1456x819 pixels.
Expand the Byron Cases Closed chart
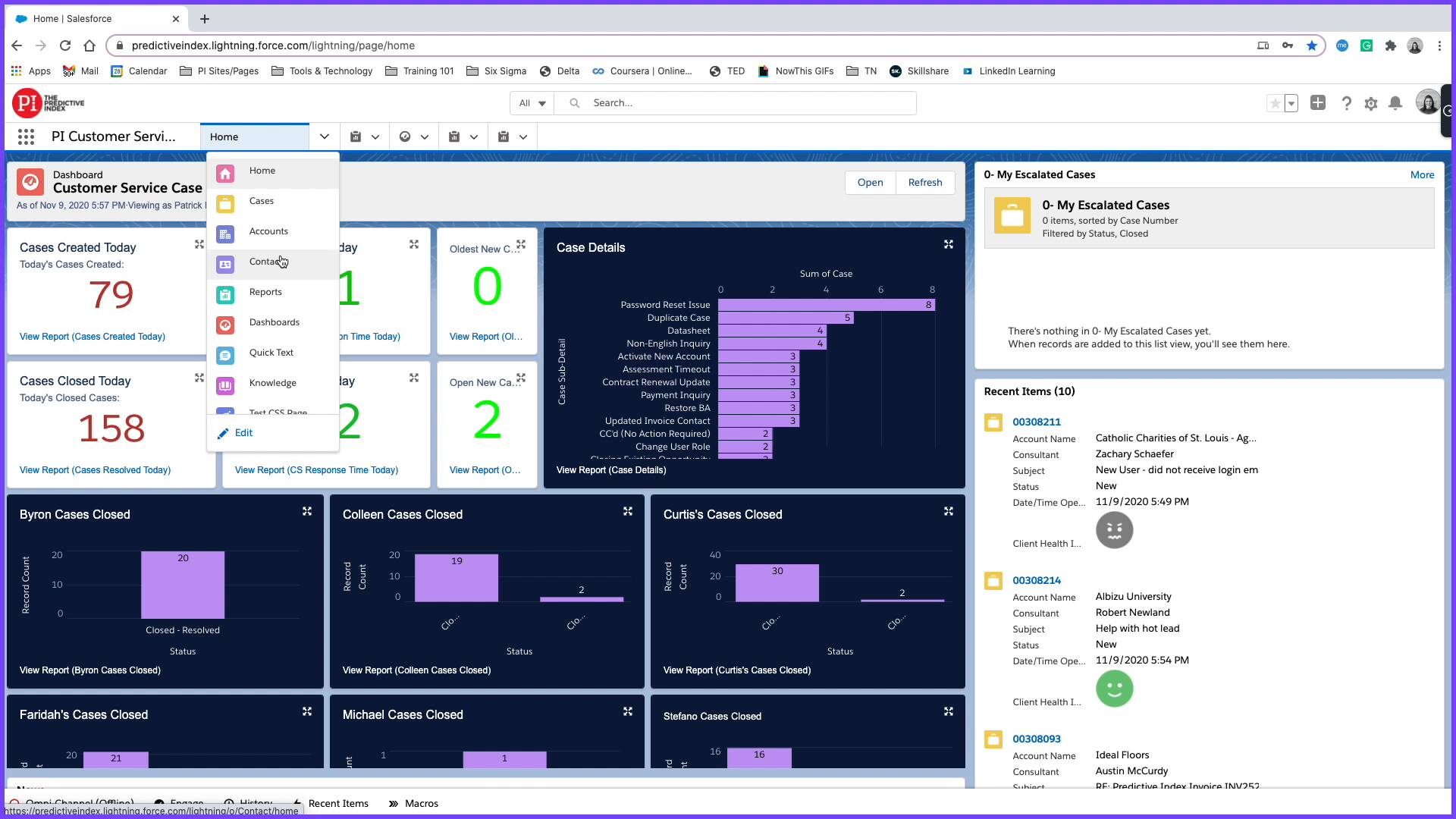307,512
